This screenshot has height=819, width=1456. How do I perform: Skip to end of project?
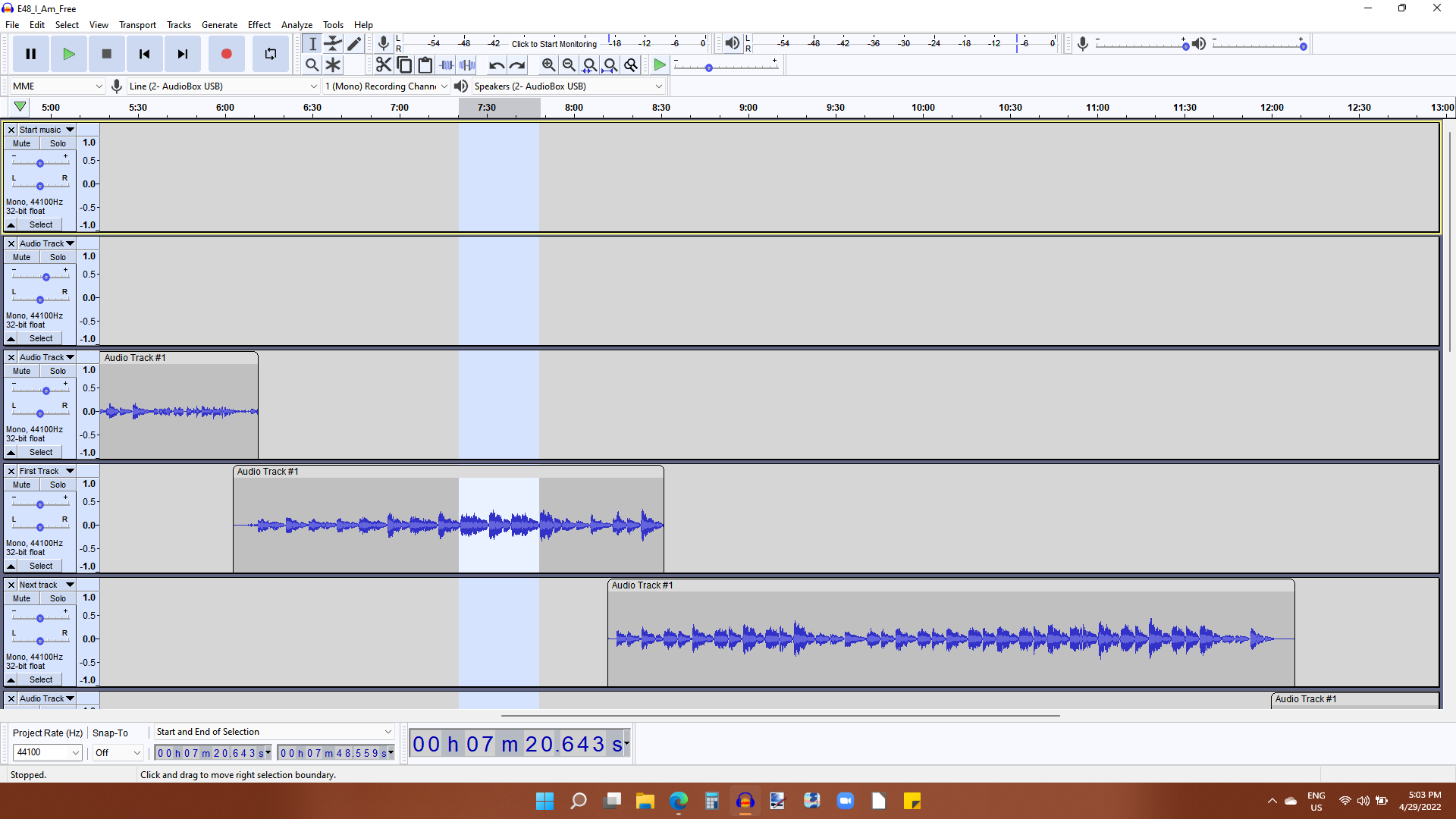(183, 54)
